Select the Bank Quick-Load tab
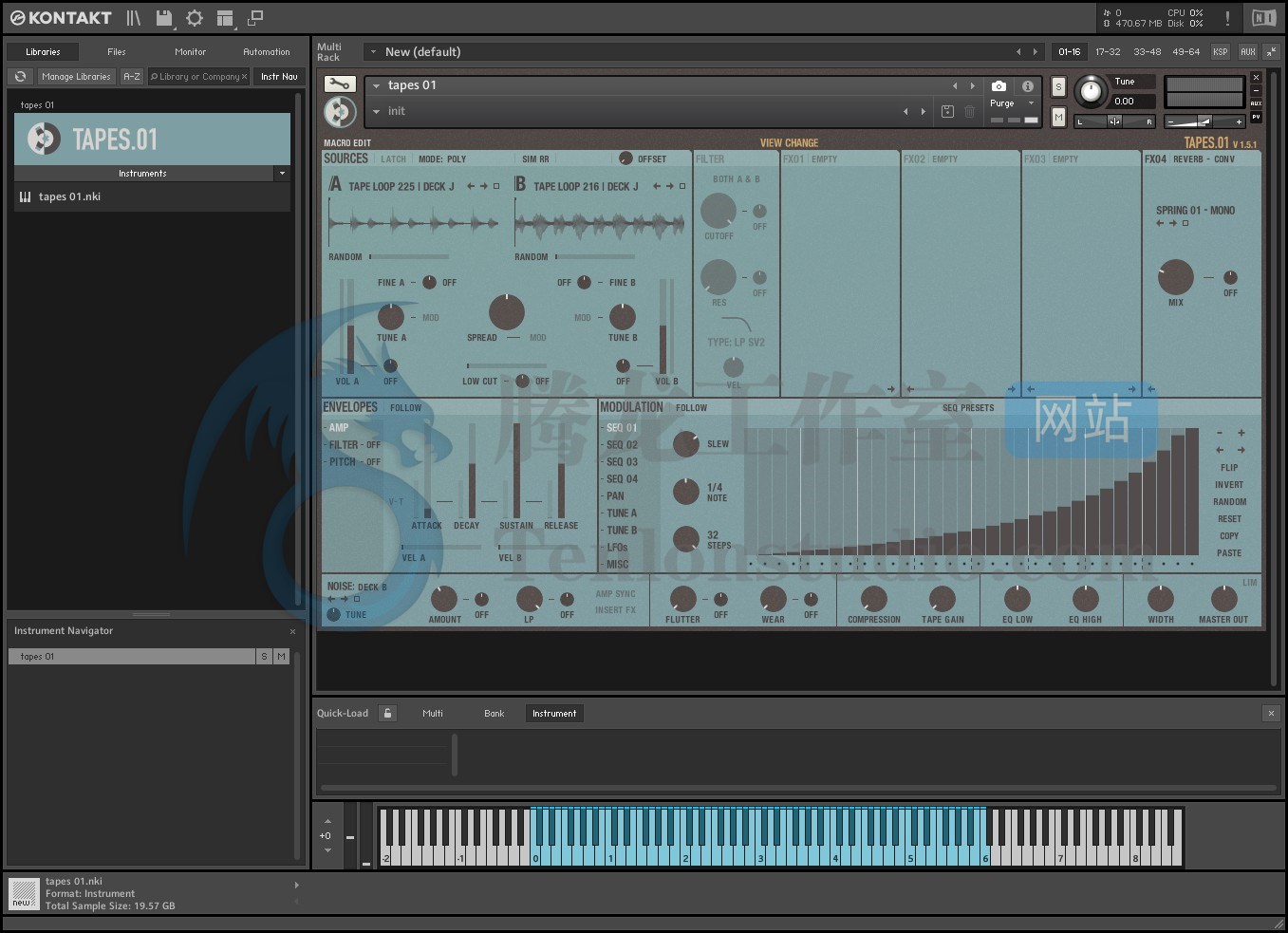 pyautogui.click(x=495, y=713)
